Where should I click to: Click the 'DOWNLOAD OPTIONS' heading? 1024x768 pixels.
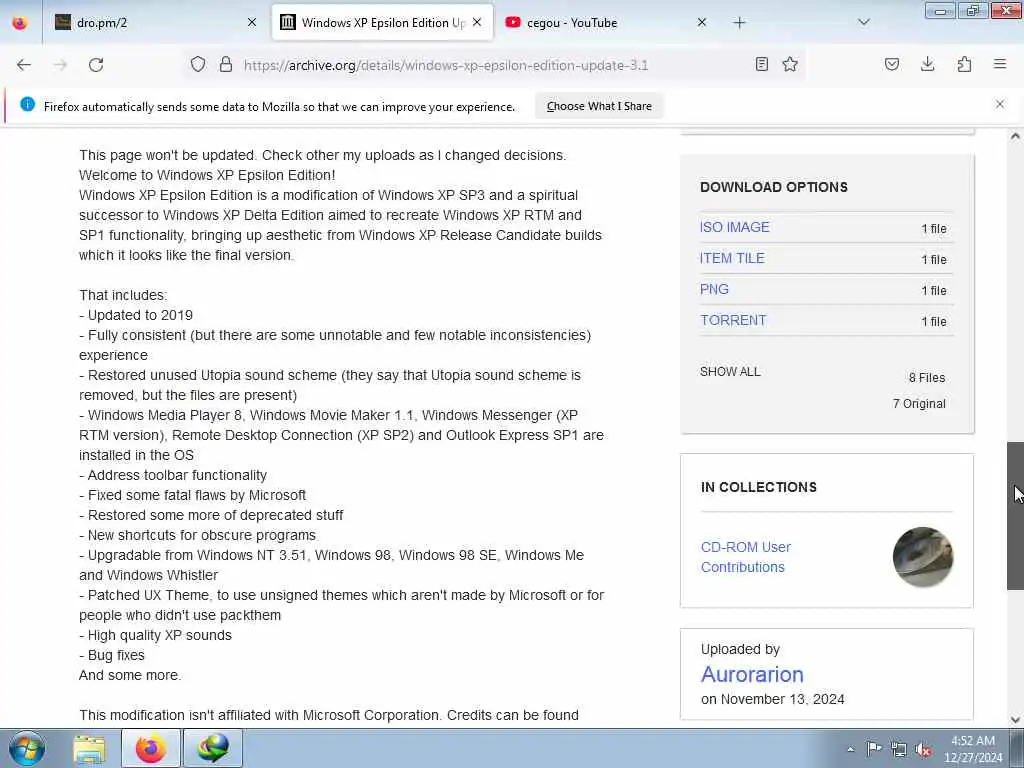click(774, 187)
